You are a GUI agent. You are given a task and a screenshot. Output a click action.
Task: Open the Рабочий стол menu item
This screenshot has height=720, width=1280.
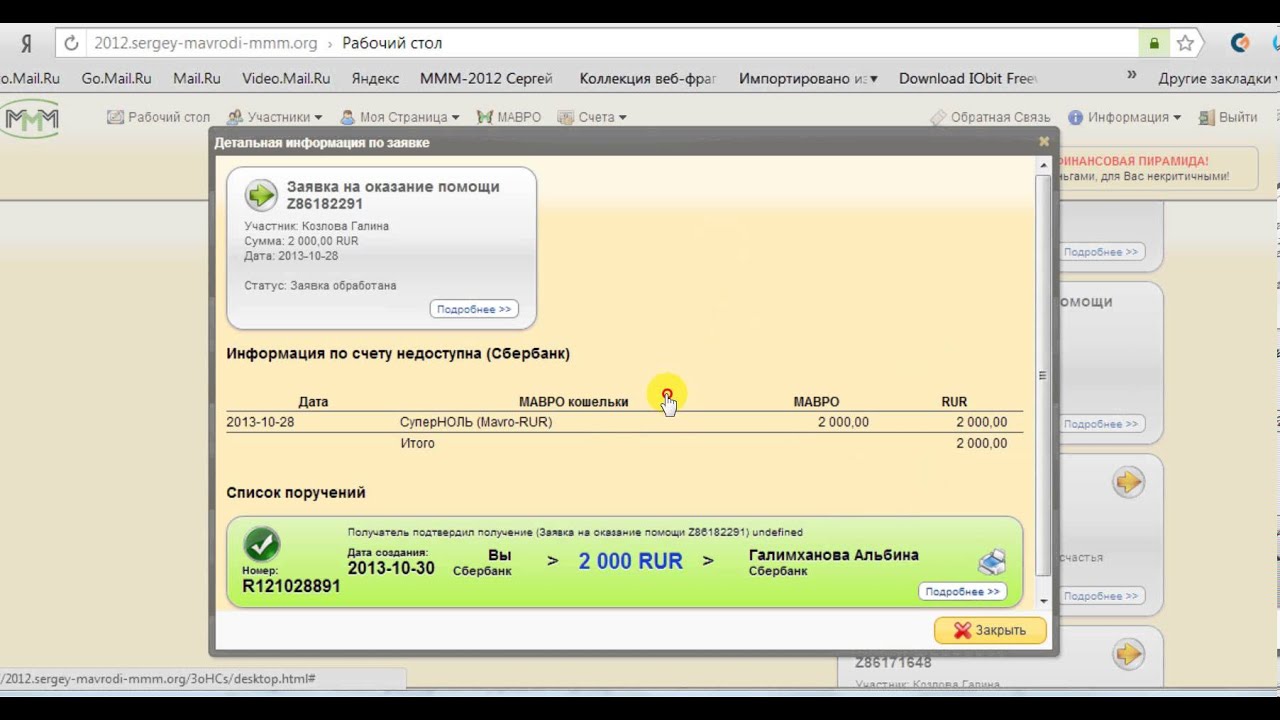(158, 117)
